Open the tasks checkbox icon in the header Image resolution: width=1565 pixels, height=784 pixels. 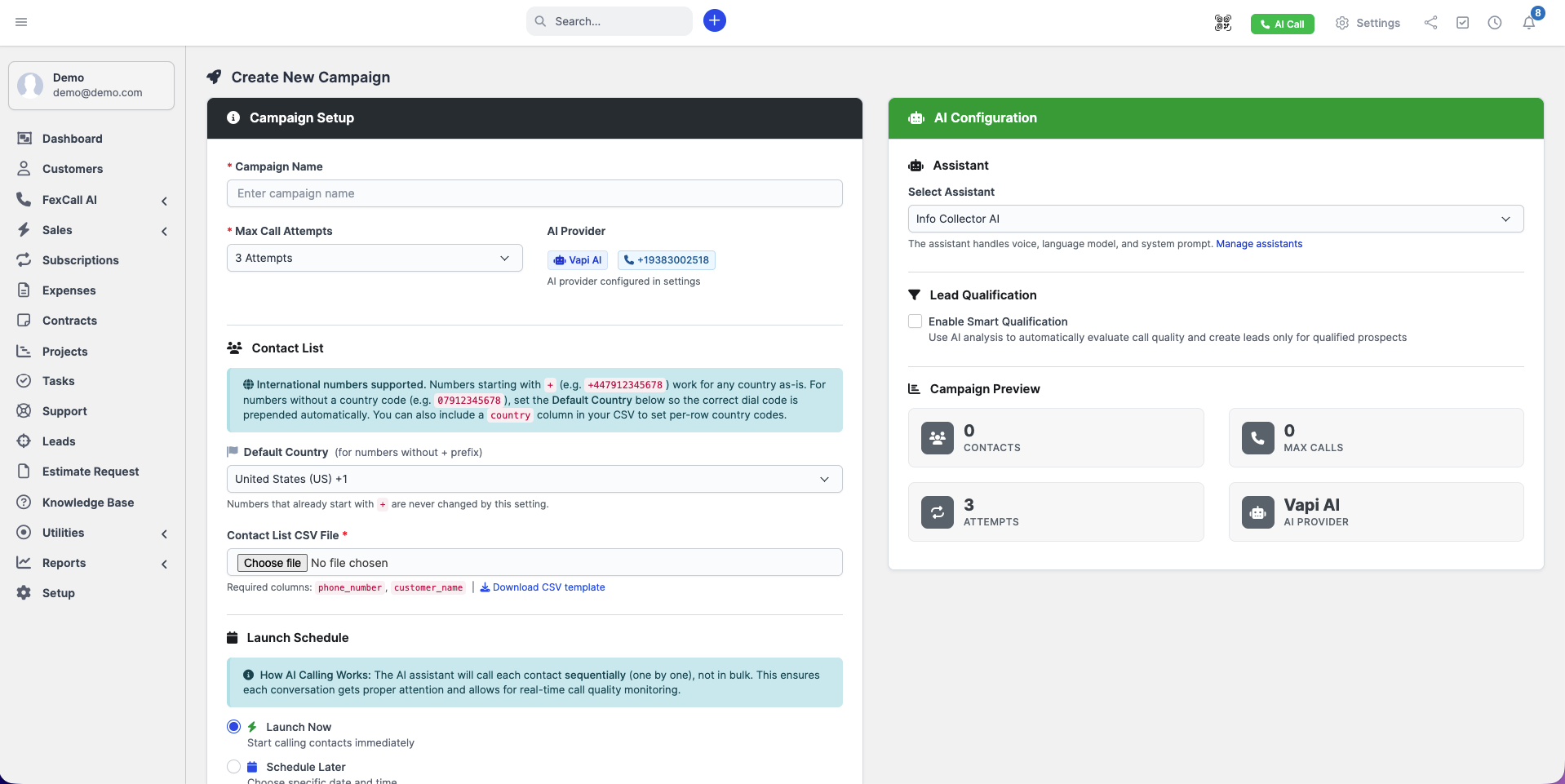point(1462,23)
